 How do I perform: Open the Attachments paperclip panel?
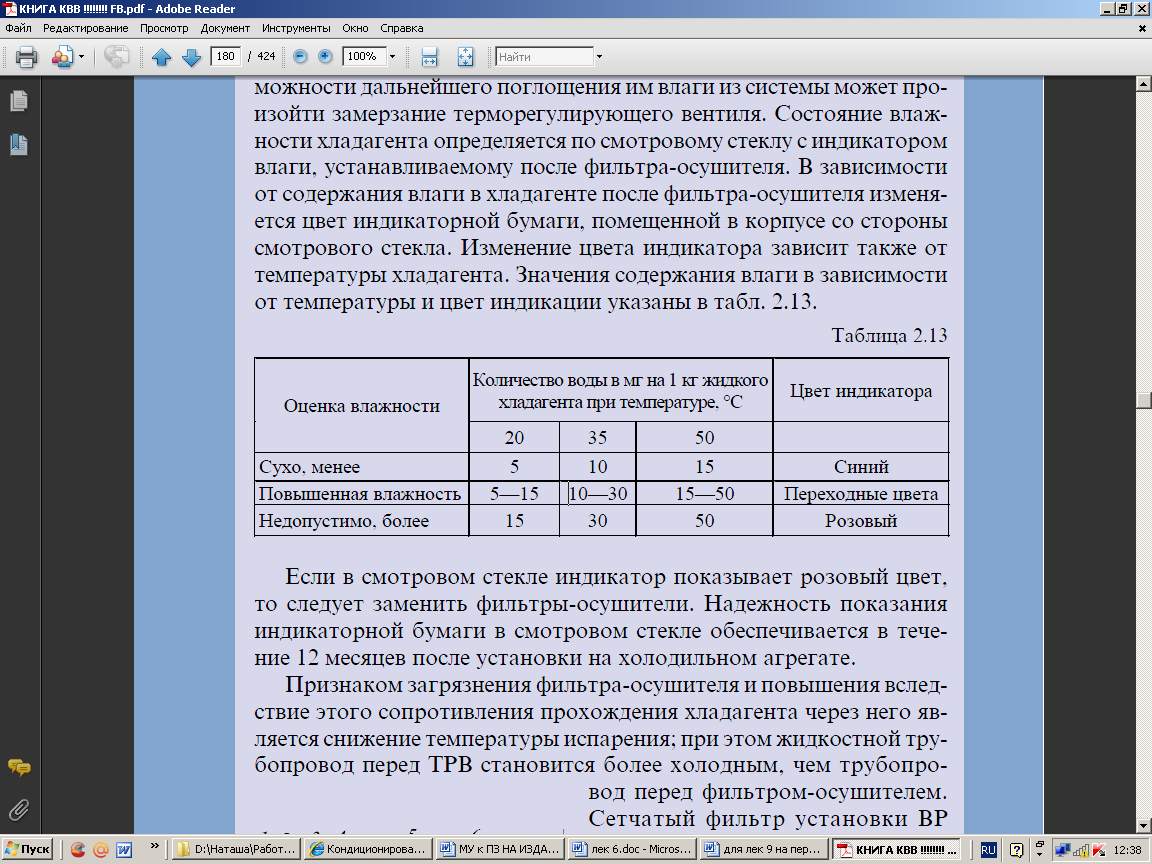click(19, 810)
